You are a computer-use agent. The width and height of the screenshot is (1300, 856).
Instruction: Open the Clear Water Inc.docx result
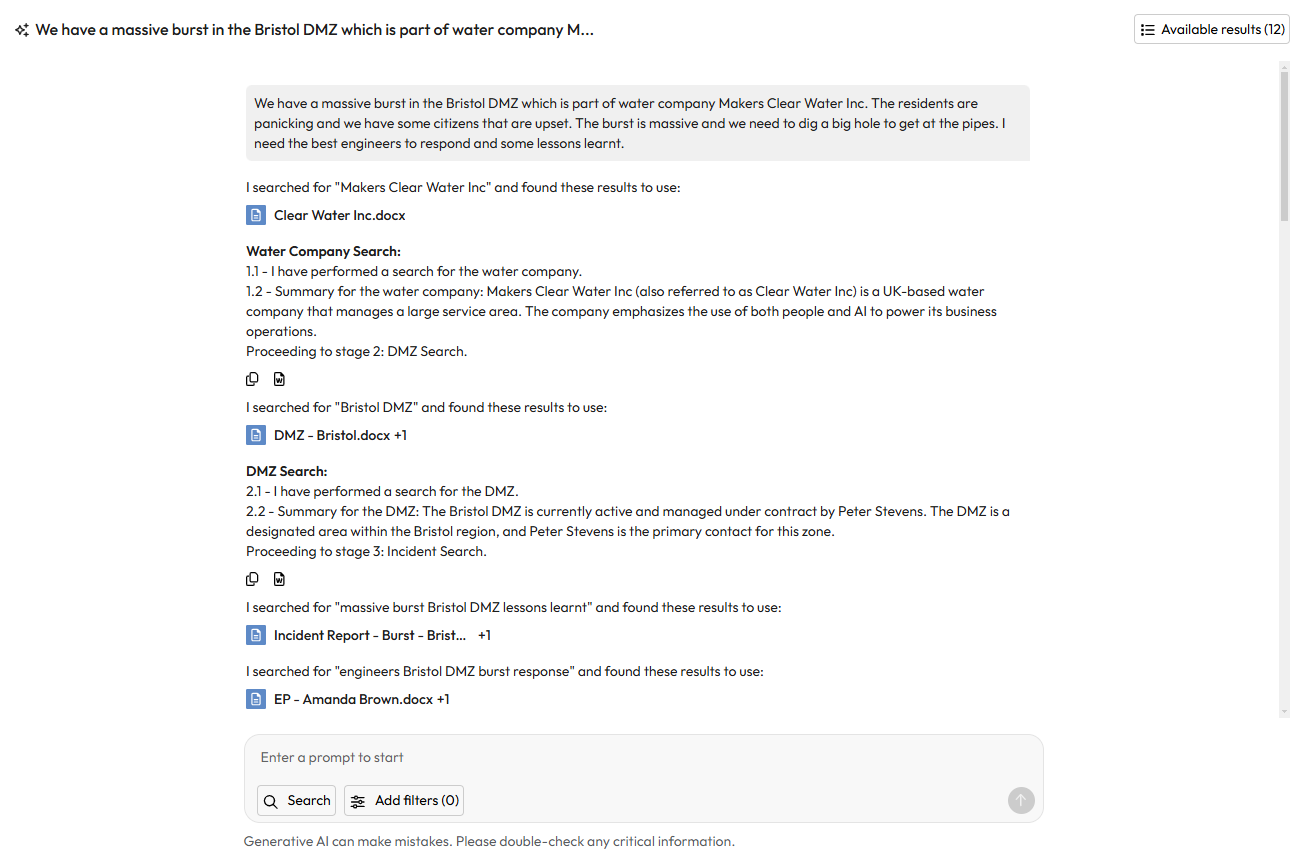coord(339,215)
